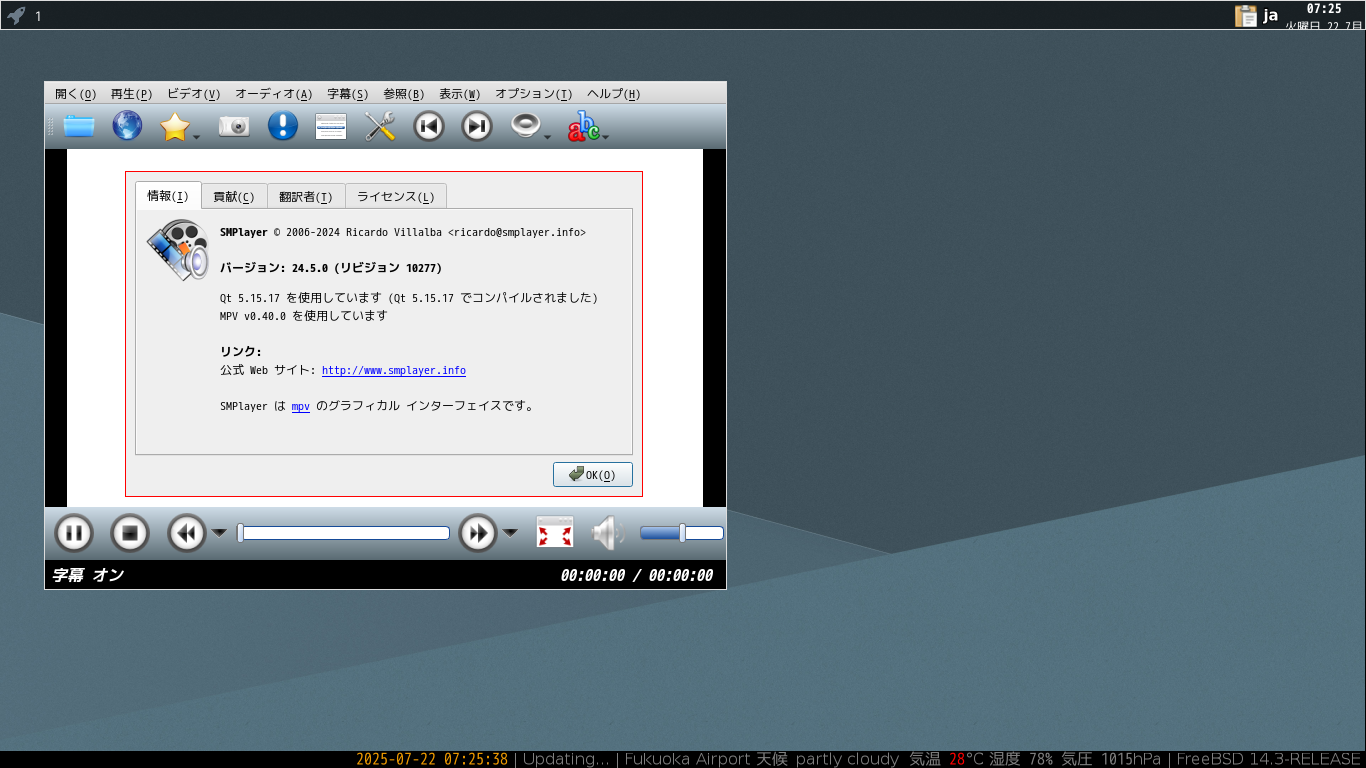This screenshot has height=768, width=1366.
Task: Adjust the volume slider
Action: pos(682,533)
